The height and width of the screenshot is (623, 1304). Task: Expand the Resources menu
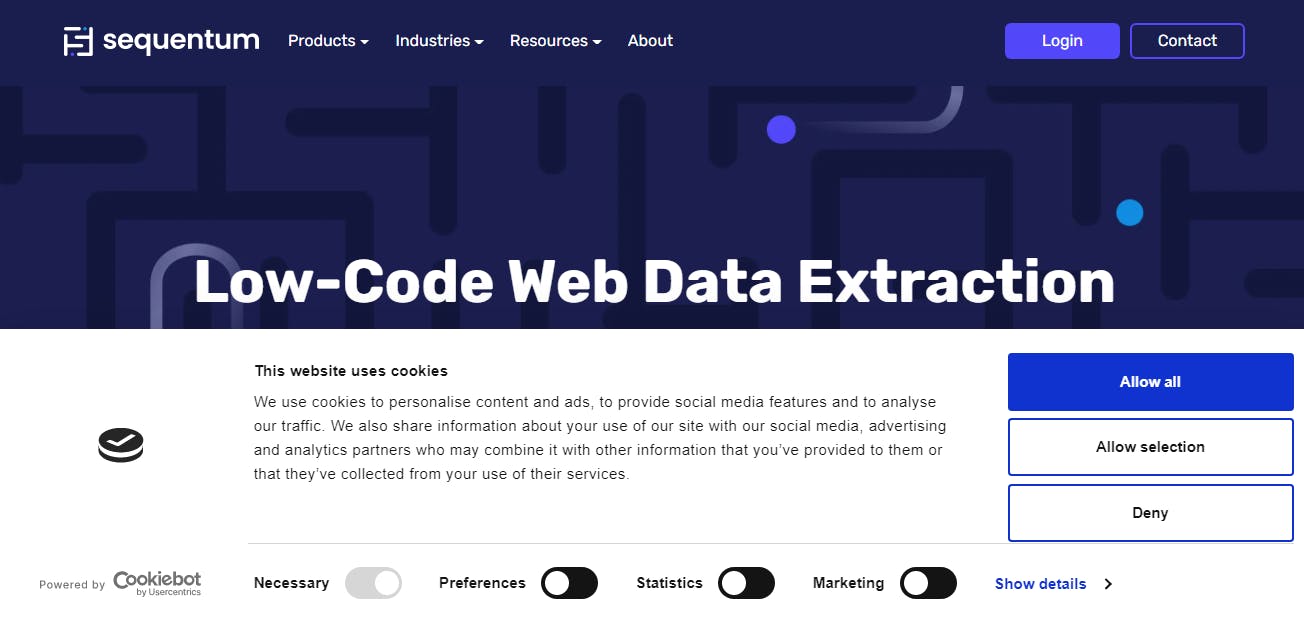(555, 41)
